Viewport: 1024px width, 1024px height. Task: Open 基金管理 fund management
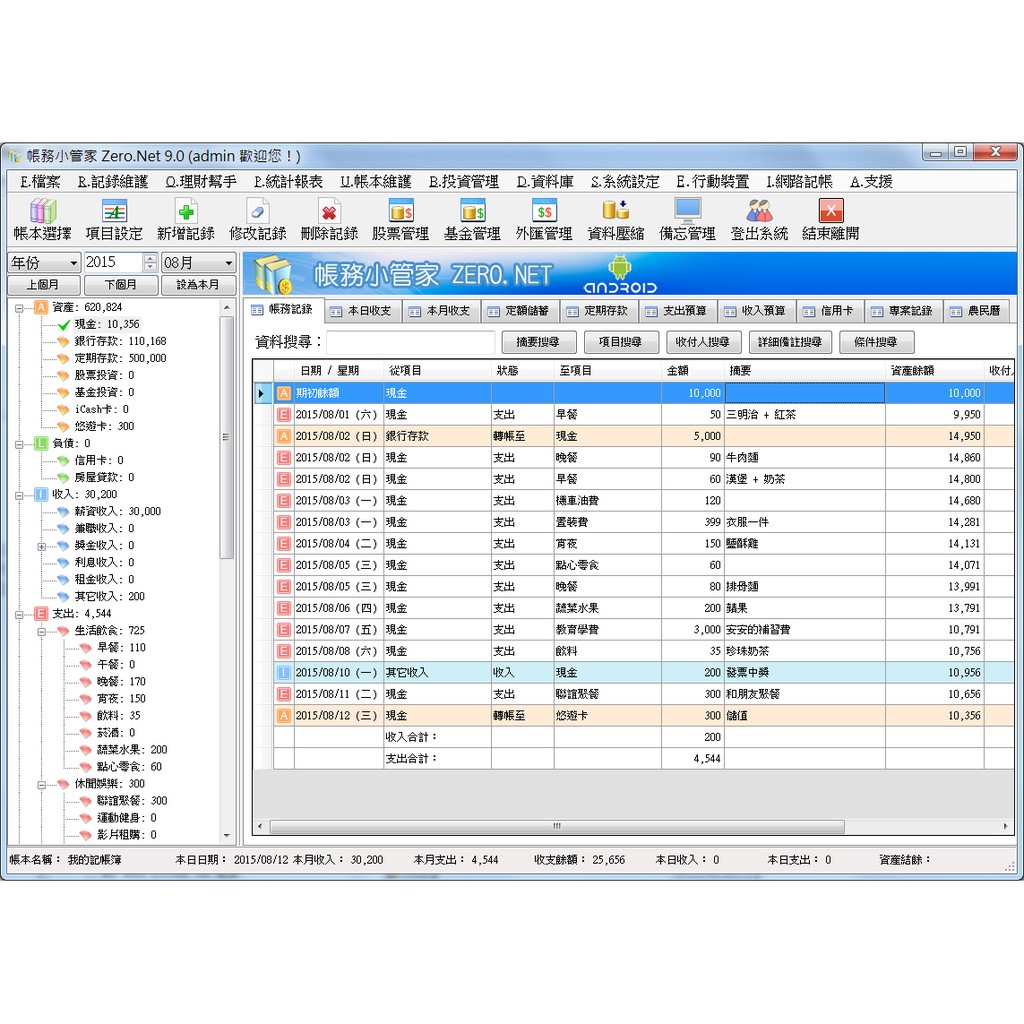point(472,219)
